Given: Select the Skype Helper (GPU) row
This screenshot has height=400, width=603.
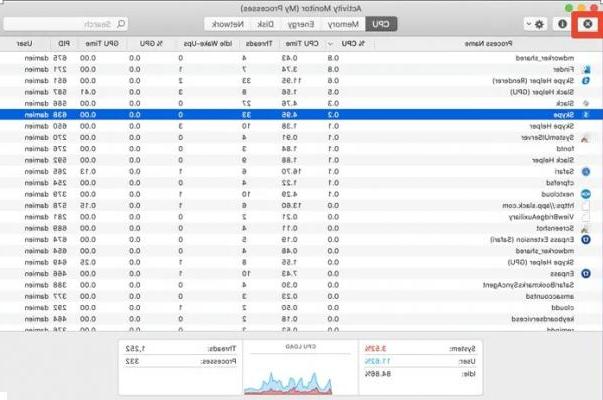Looking at the screenshot, I should (x=302, y=262).
